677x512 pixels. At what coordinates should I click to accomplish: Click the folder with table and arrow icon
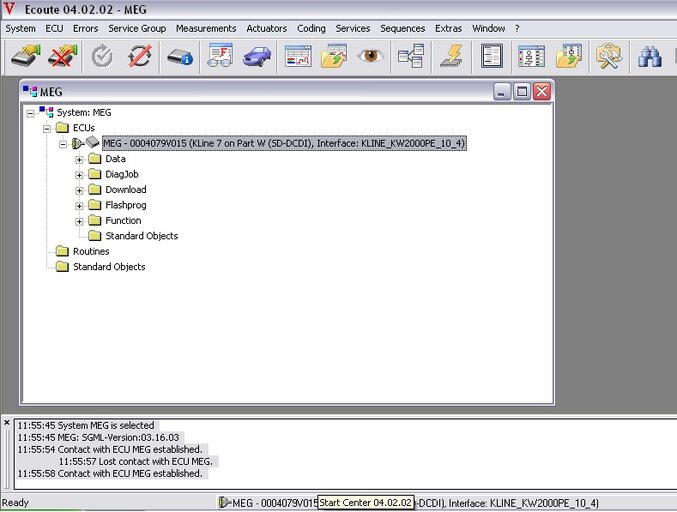click(x=334, y=55)
